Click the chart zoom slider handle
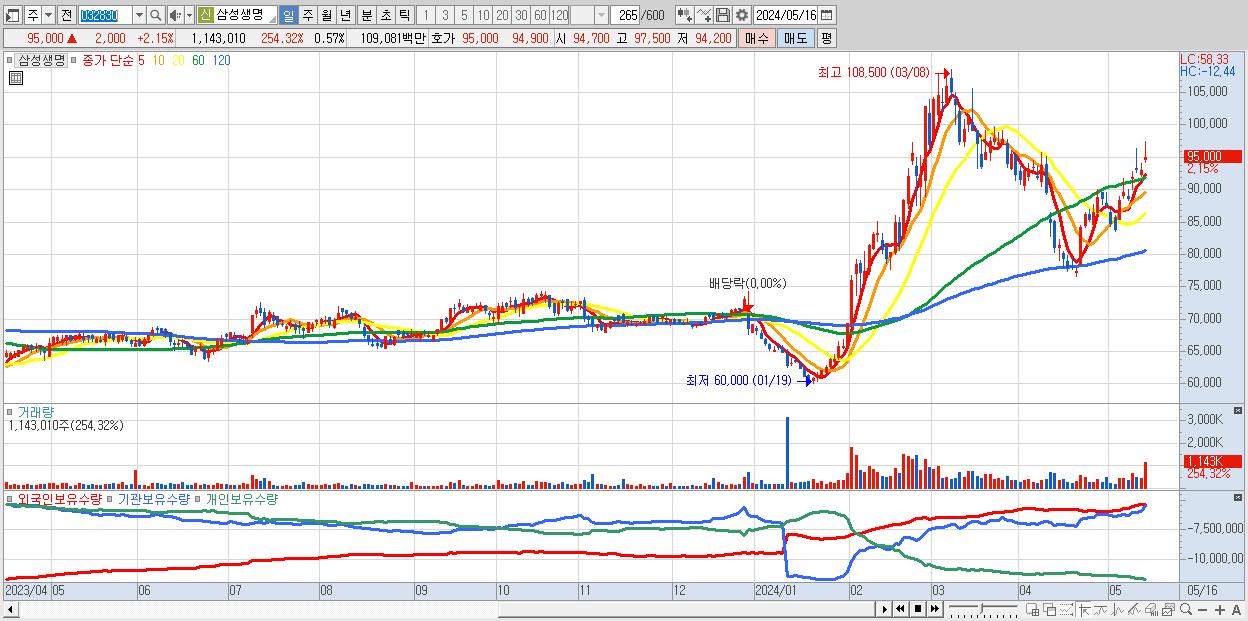Screen dimensions: 1248x621 pos(982,608)
